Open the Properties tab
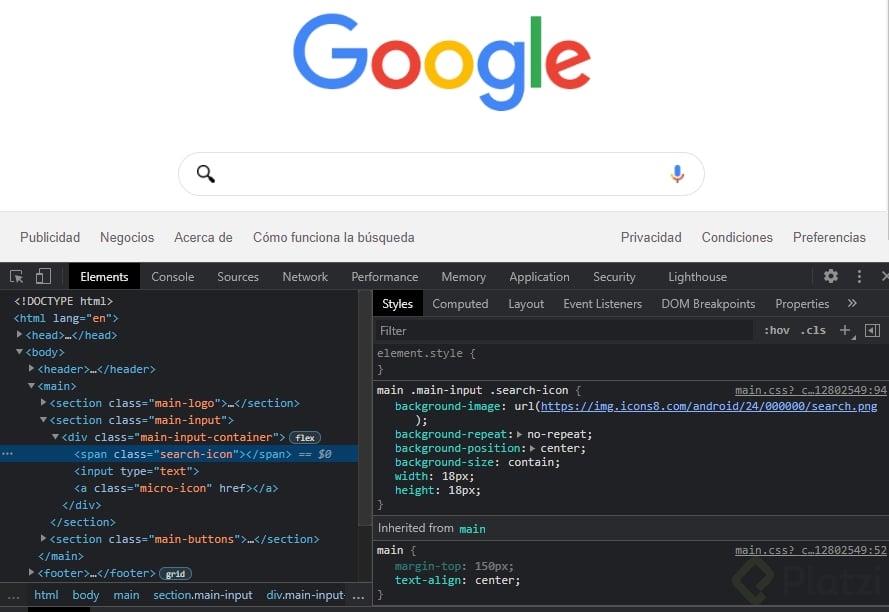This screenshot has height=612, width=889. coord(802,304)
